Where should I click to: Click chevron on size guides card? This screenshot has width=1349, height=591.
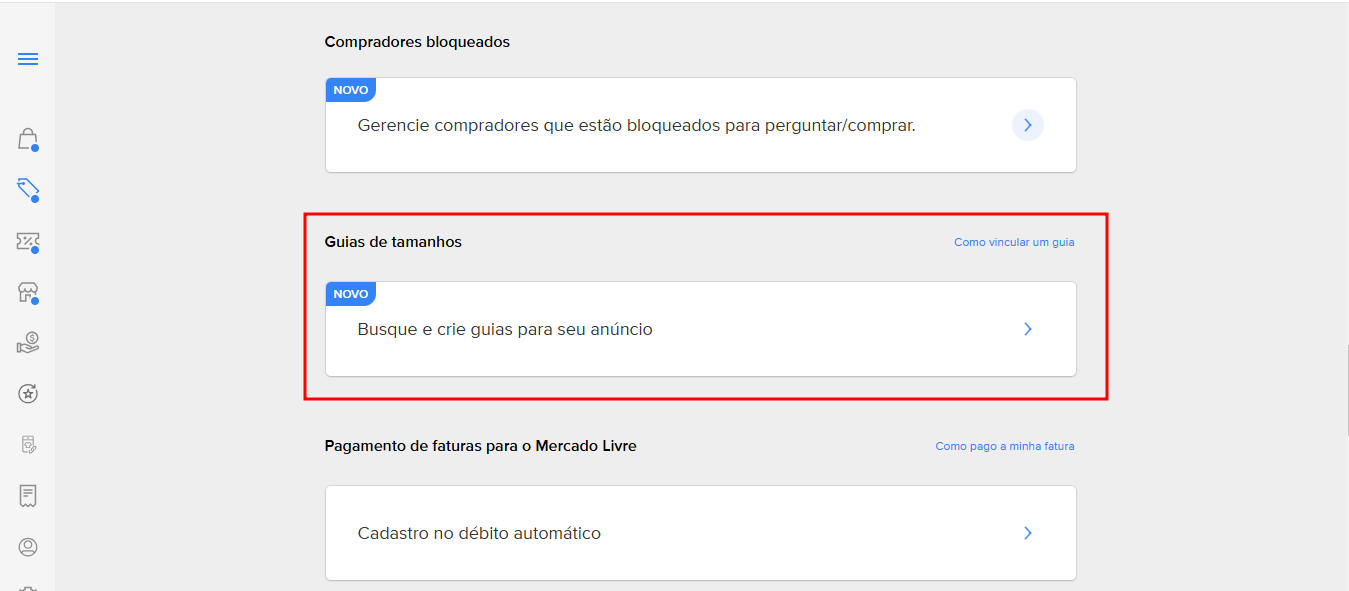coord(1027,329)
